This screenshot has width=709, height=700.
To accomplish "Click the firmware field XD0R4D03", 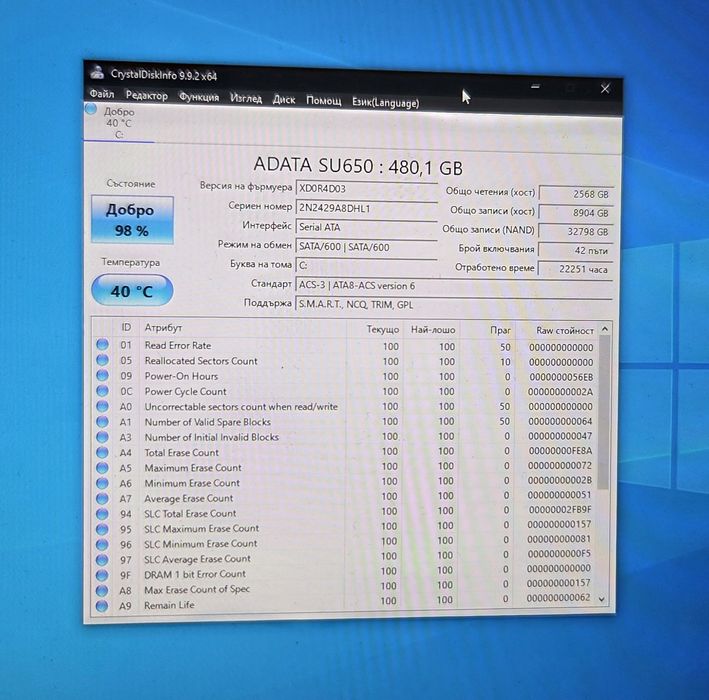I will pyautogui.click(x=367, y=189).
